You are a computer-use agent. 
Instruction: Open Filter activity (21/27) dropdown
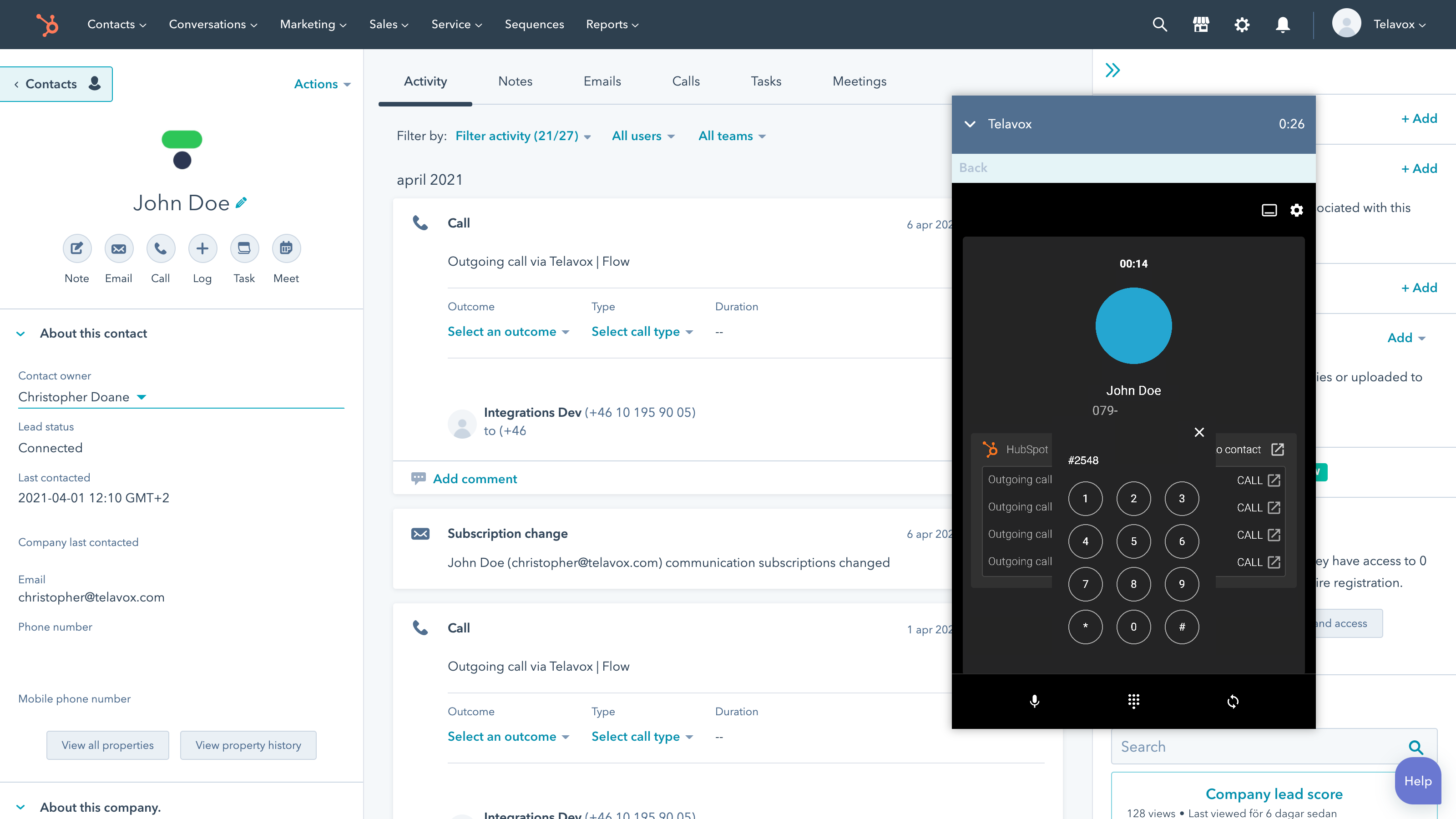[x=523, y=136]
